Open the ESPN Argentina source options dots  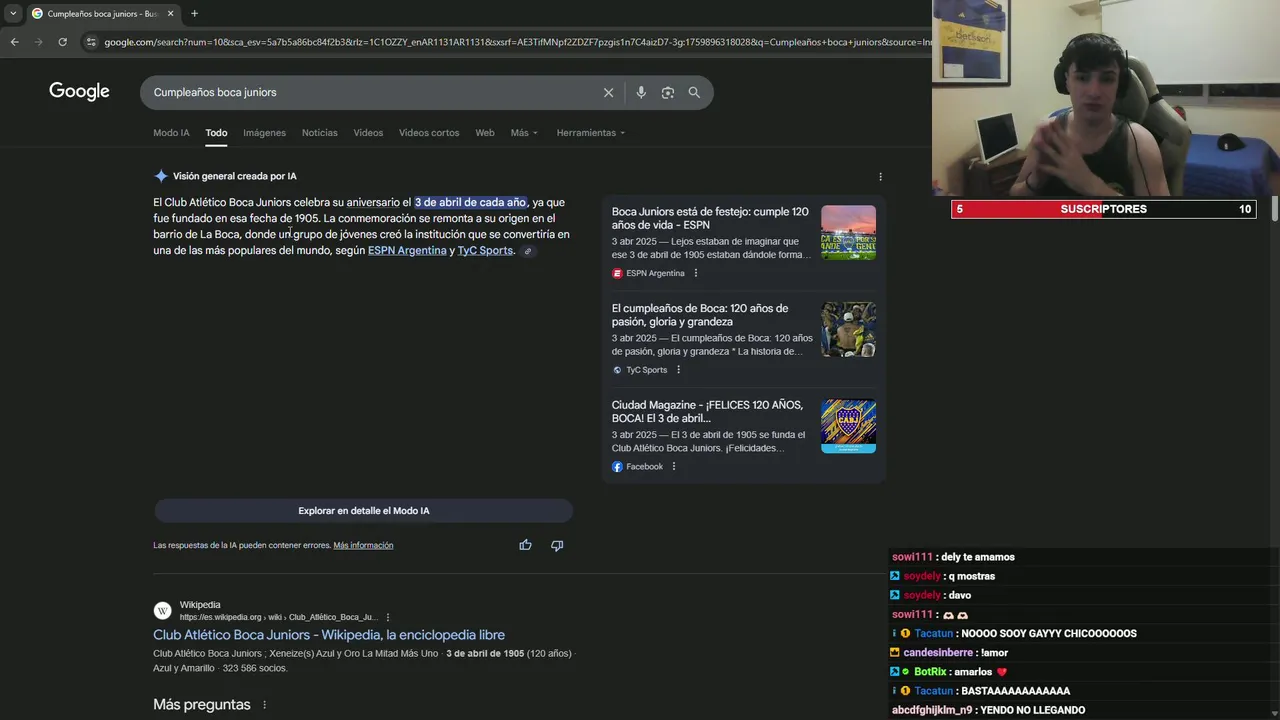696,273
